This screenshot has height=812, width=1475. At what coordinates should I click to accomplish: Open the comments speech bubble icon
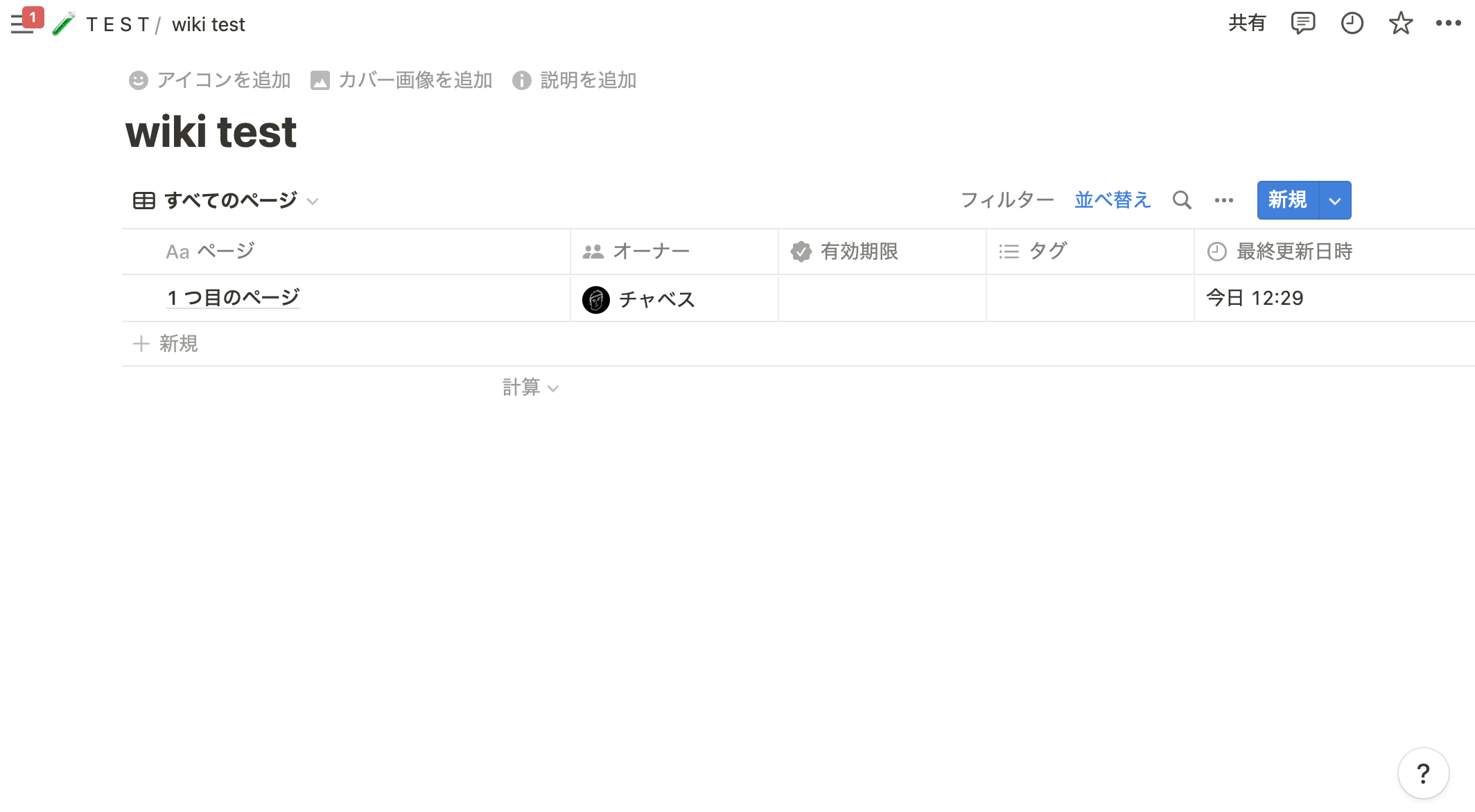pyautogui.click(x=1303, y=24)
